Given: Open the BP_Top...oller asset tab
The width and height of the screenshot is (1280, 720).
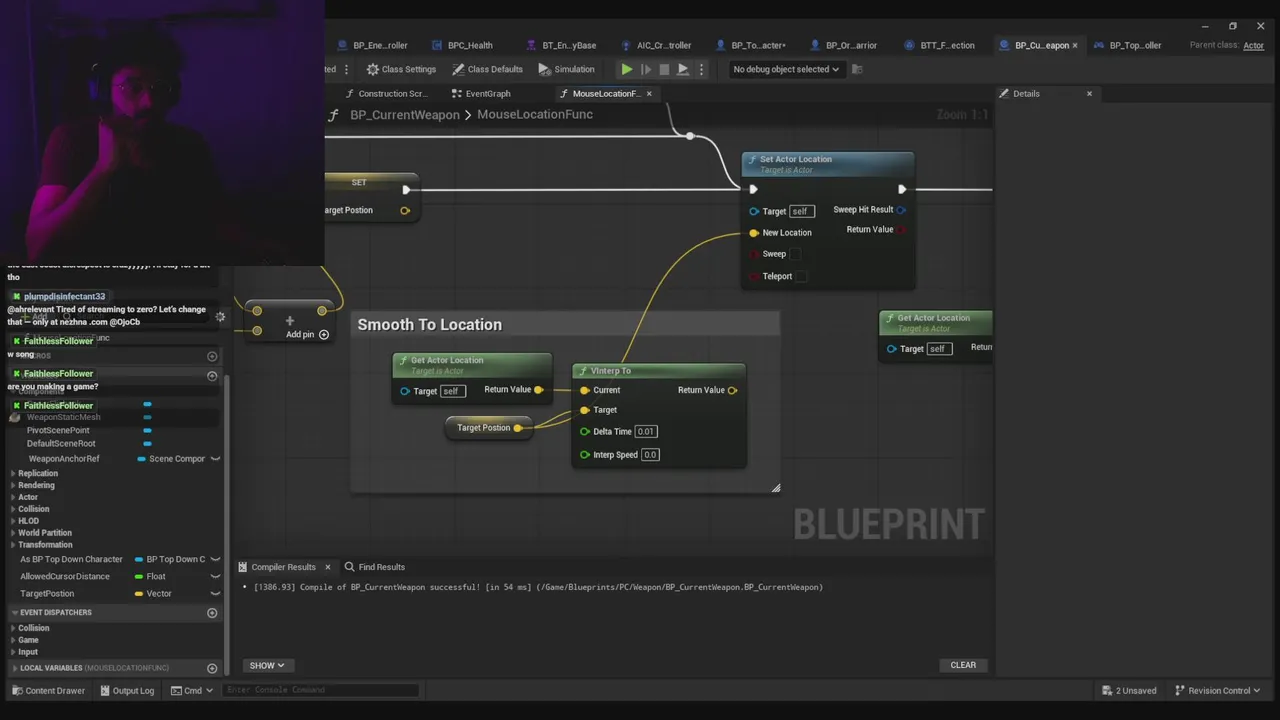Looking at the screenshot, I should click(1135, 45).
